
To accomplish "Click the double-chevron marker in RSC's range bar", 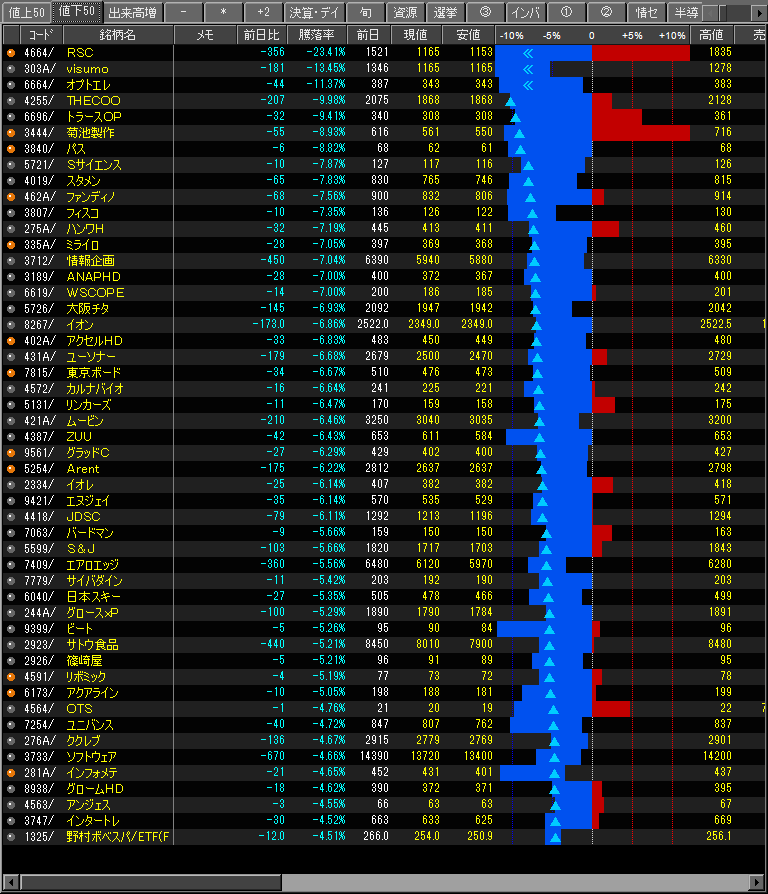I will pos(528,52).
